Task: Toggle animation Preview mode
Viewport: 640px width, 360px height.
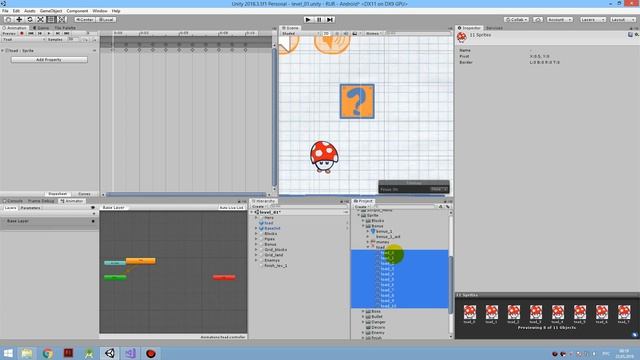Action: coord(9,33)
